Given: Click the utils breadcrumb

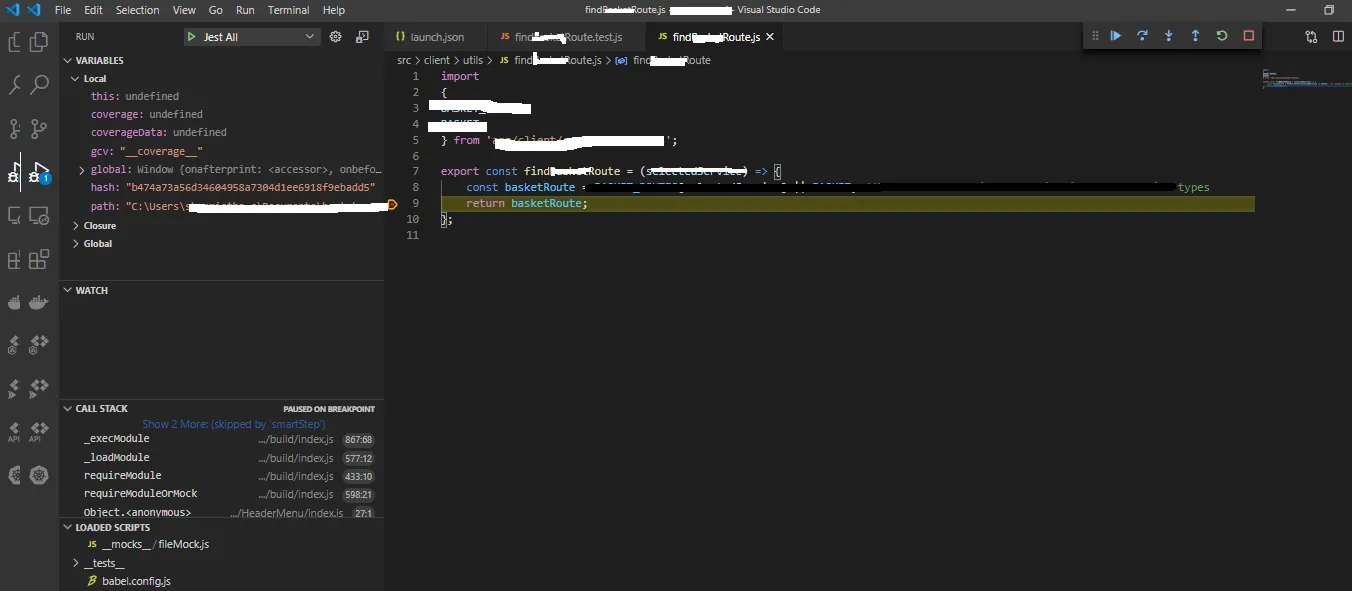Looking at the screenshot, I should tap(472, 60).
